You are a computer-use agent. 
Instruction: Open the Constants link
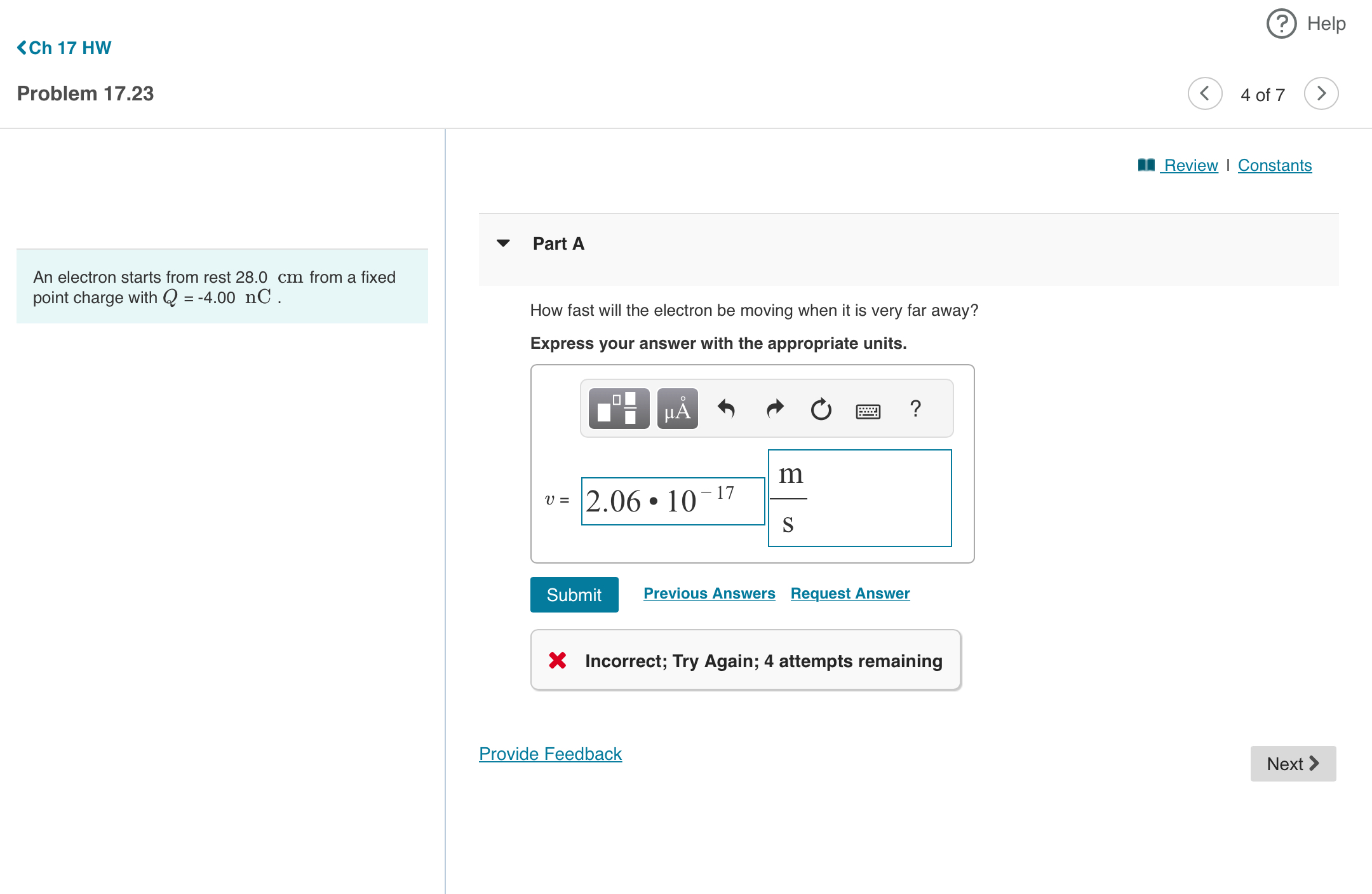(1274, 165)
